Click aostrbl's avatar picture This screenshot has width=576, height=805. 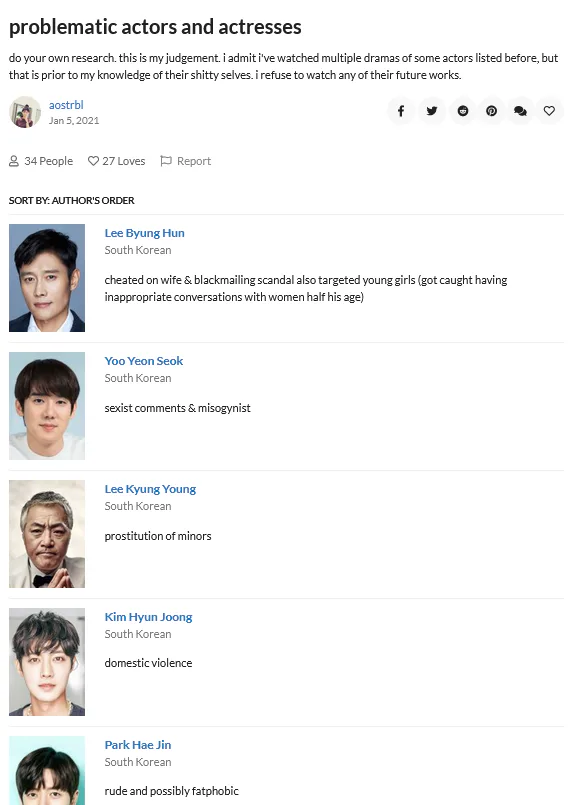(25, 112)
